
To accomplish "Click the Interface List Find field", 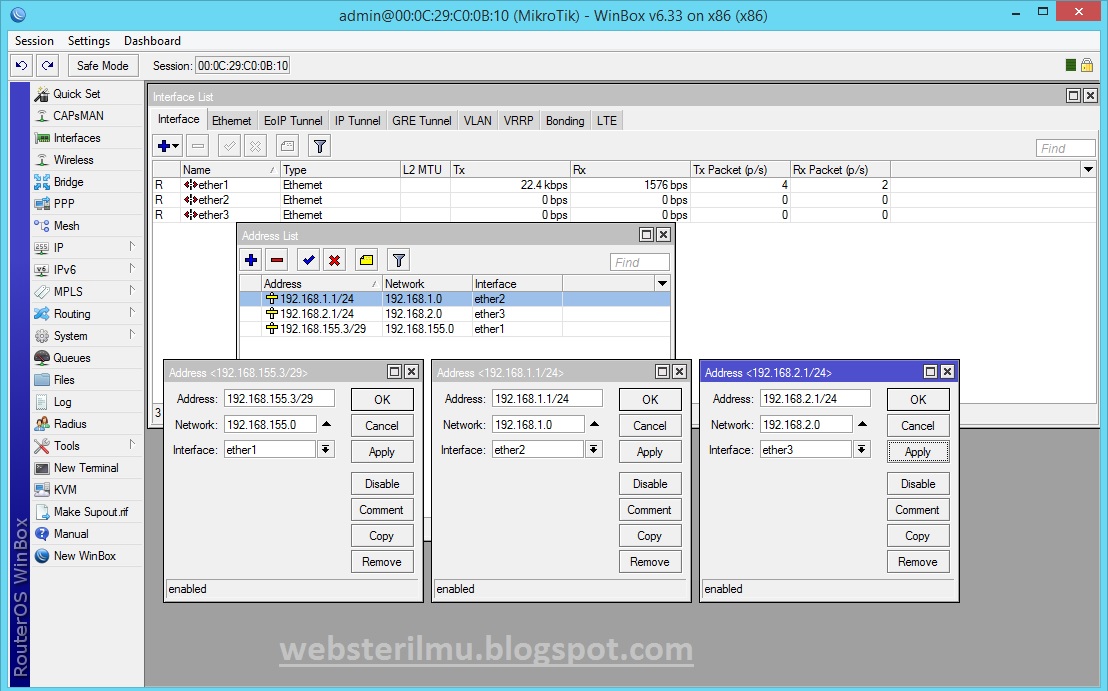I will (x=1066, y=148).
